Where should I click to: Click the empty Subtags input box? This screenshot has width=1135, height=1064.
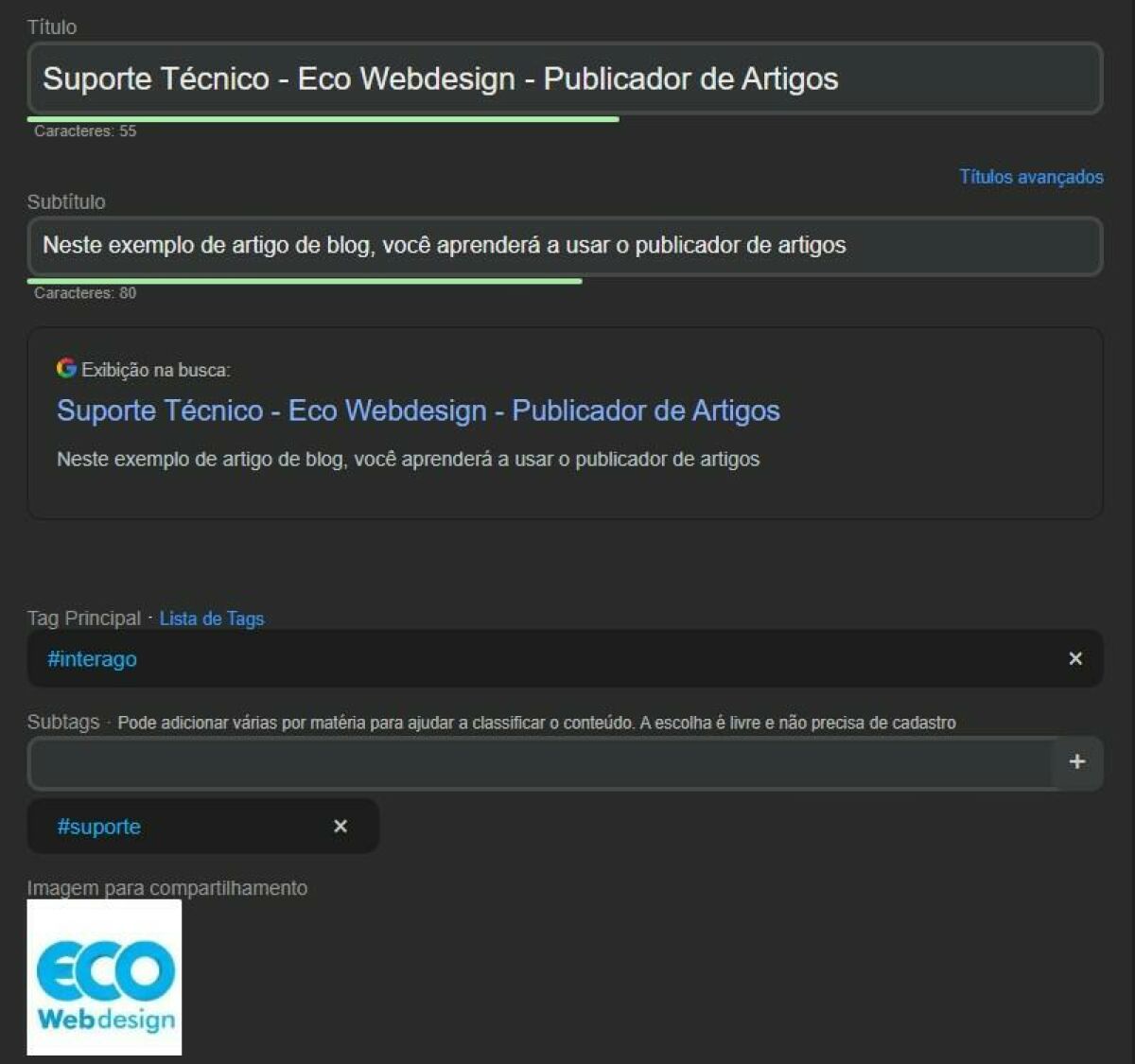tap(539, 762)
